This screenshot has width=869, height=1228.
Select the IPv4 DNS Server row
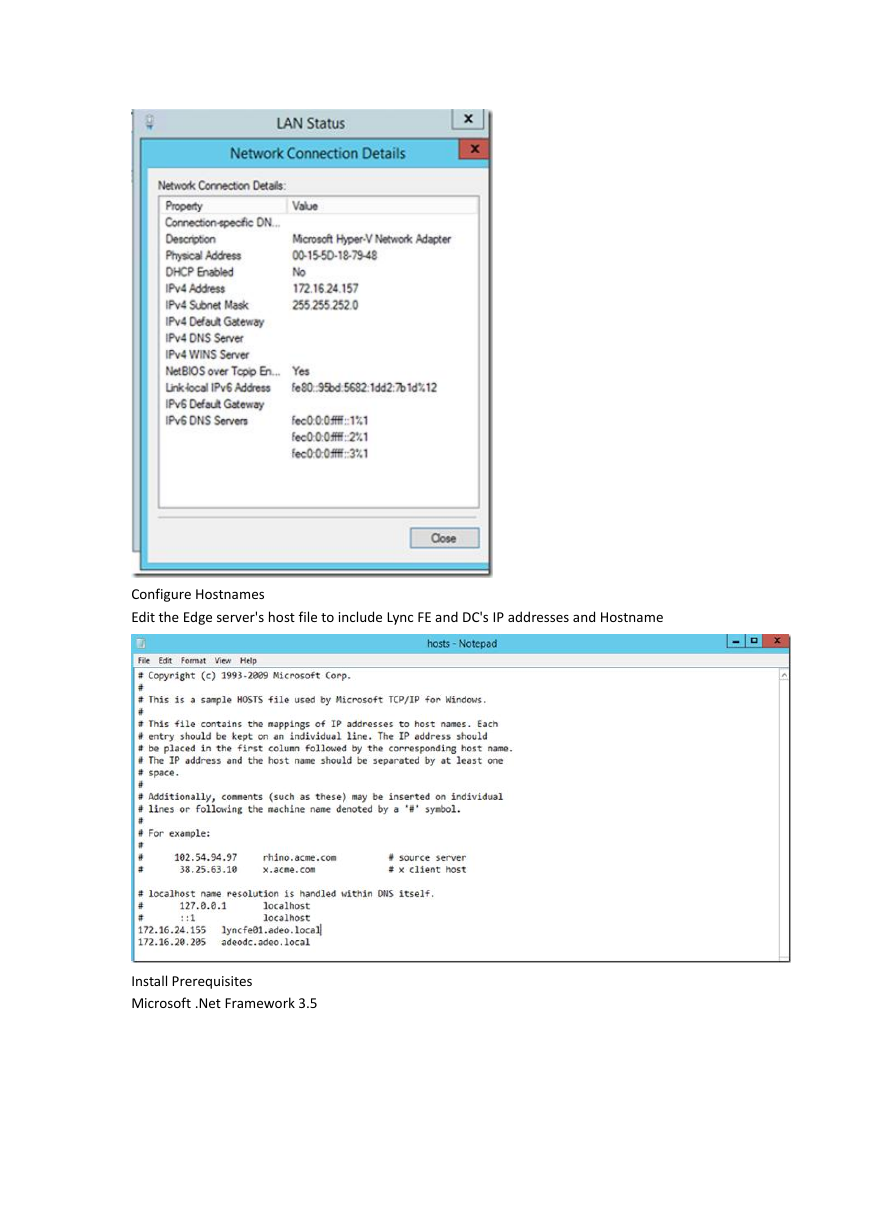(318, 338)
